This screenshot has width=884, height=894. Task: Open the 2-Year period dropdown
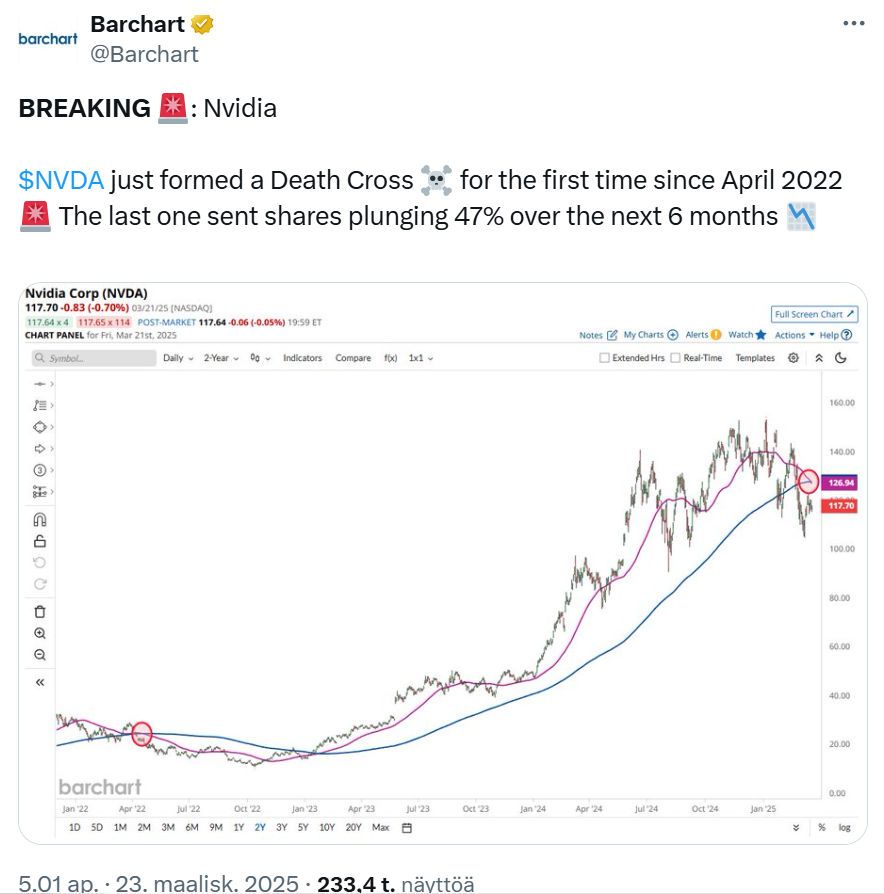[x=221, y=358]
